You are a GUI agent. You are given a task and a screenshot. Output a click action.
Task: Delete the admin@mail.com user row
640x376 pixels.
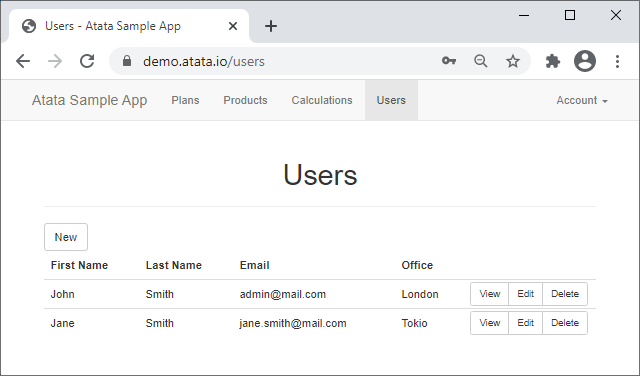pos(565,294)
